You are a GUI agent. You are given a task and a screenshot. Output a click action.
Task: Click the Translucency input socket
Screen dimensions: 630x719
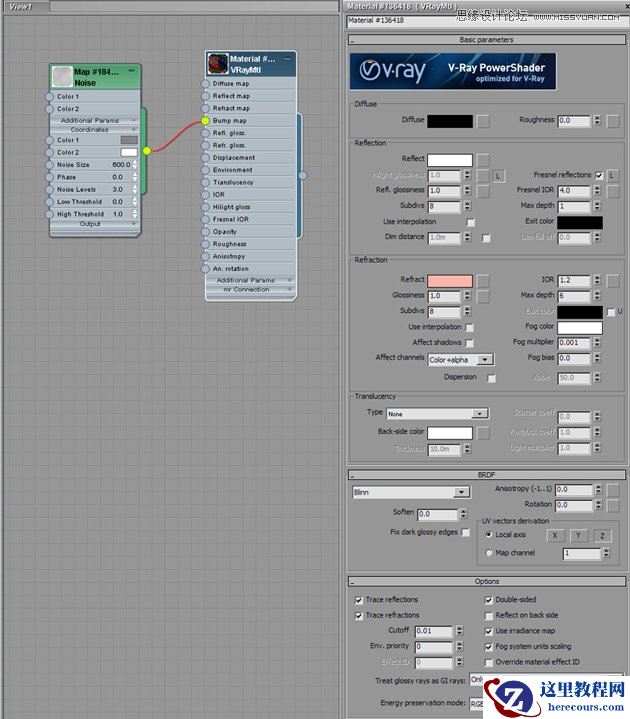205,183
